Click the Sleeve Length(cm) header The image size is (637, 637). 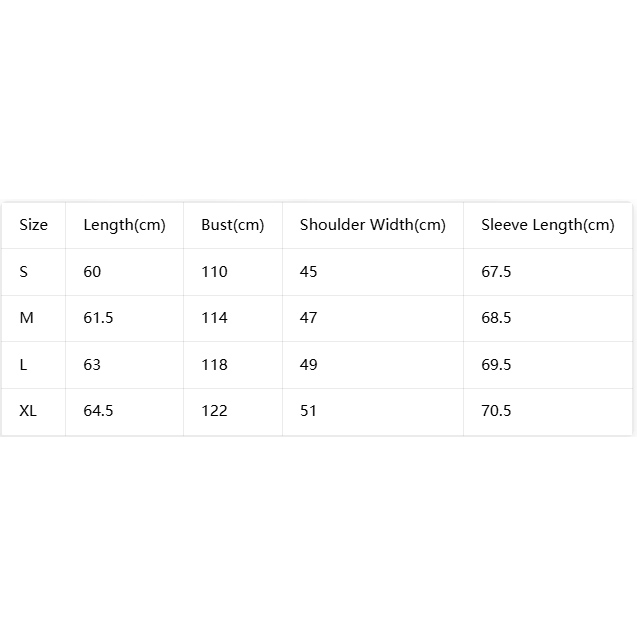point(548,225)
